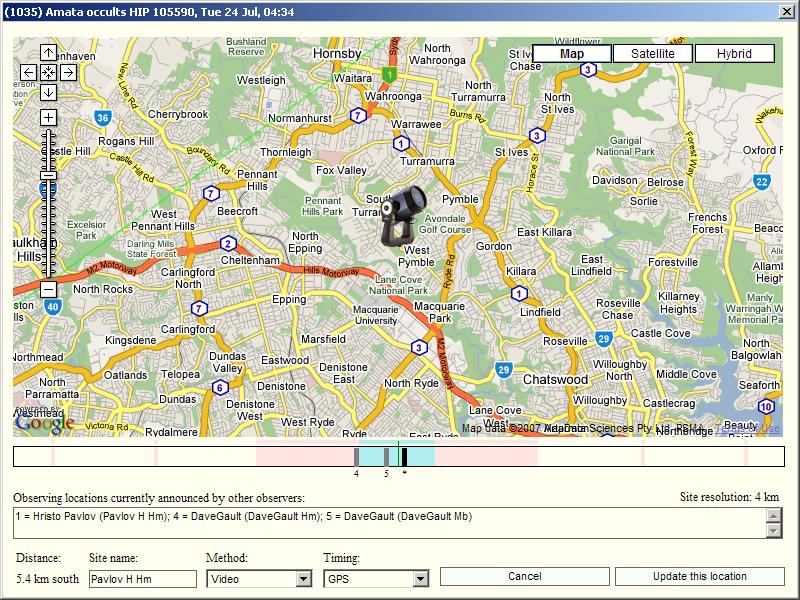Click the St Ives label on the map
Image resolution: width=800 pixels, height=600 pixels.
pyautogui.click(x=511, y=152)
